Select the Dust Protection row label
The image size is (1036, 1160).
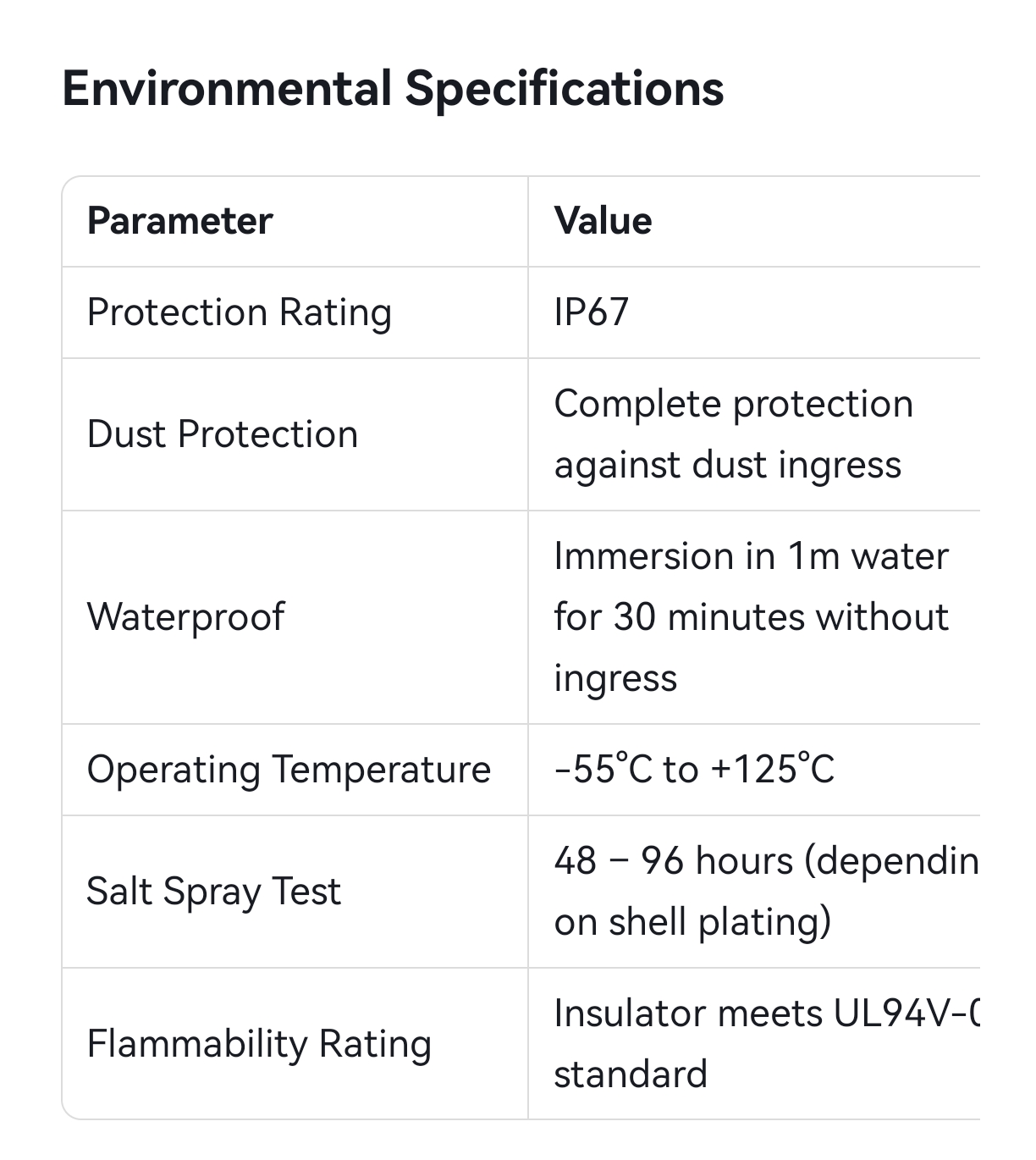(x=223, y=434)
